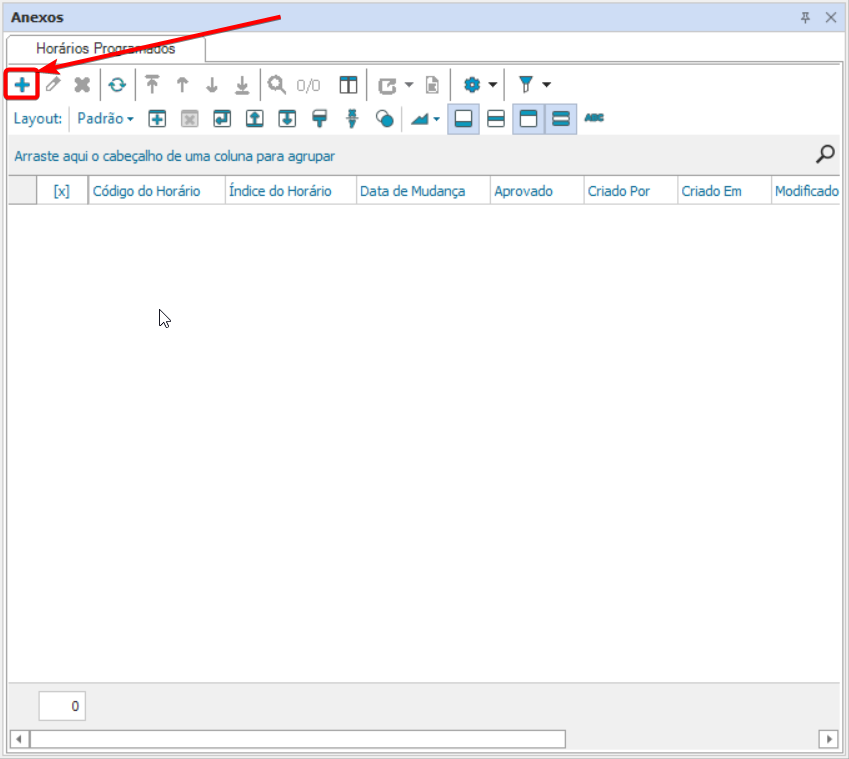849x759 pixels.
Task: Sort by Data de Mudança column
Action: [423, 191]
